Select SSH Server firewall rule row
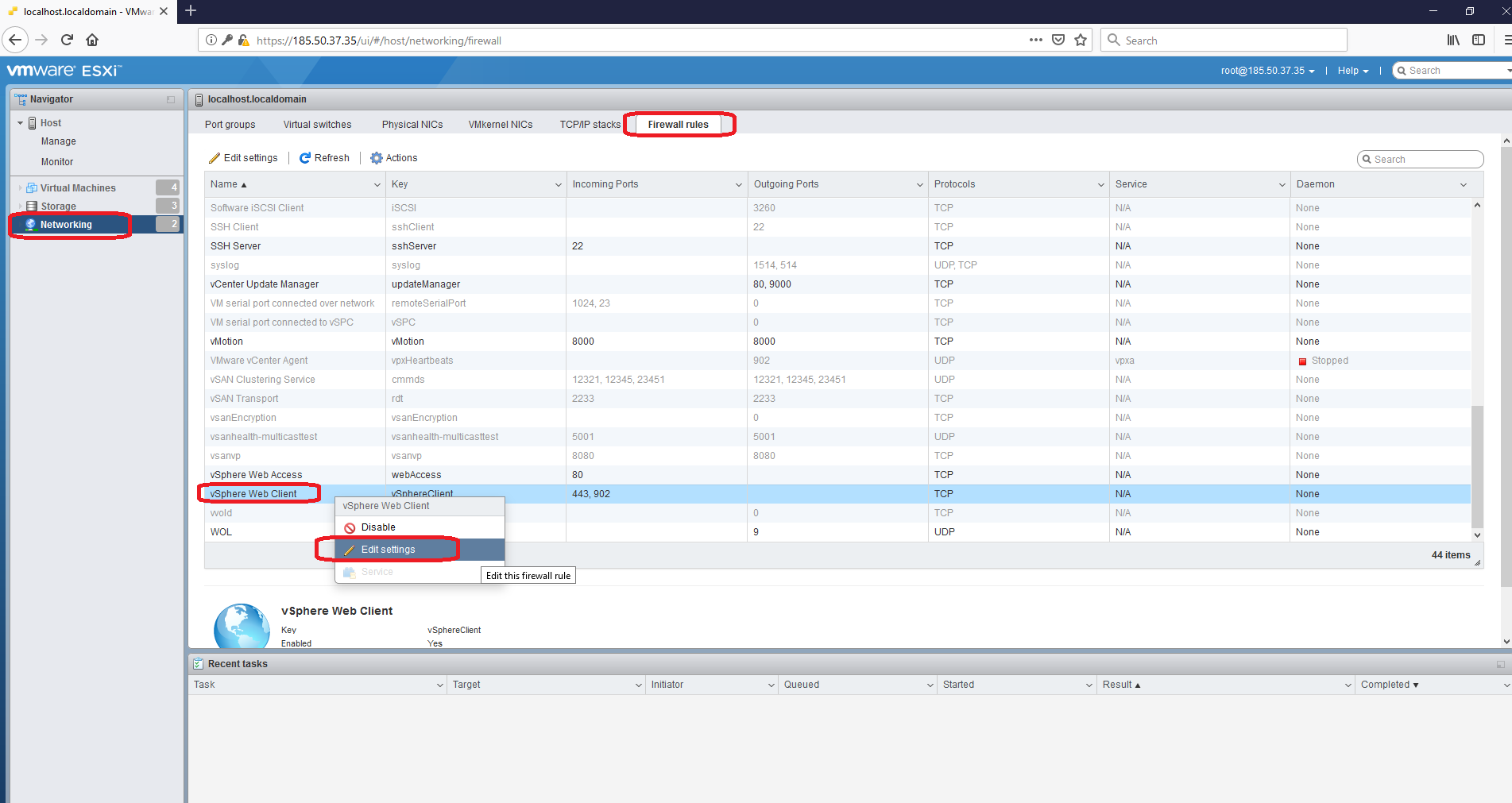 click(837, 246)
